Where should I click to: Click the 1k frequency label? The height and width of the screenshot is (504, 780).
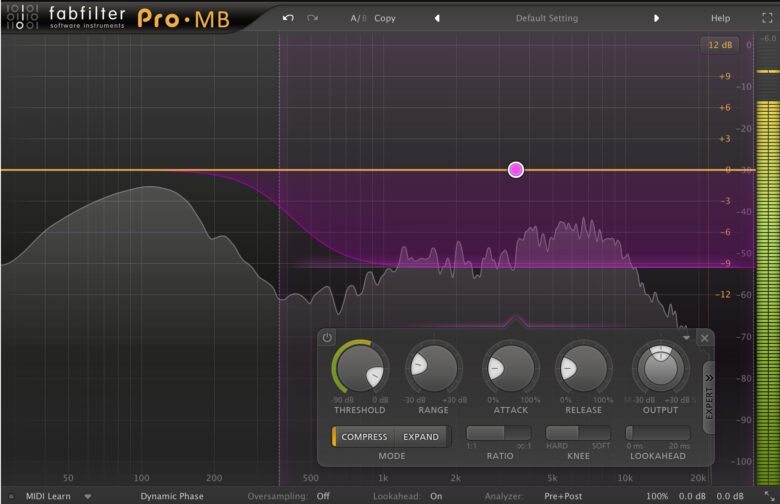(x=383, y=478)
